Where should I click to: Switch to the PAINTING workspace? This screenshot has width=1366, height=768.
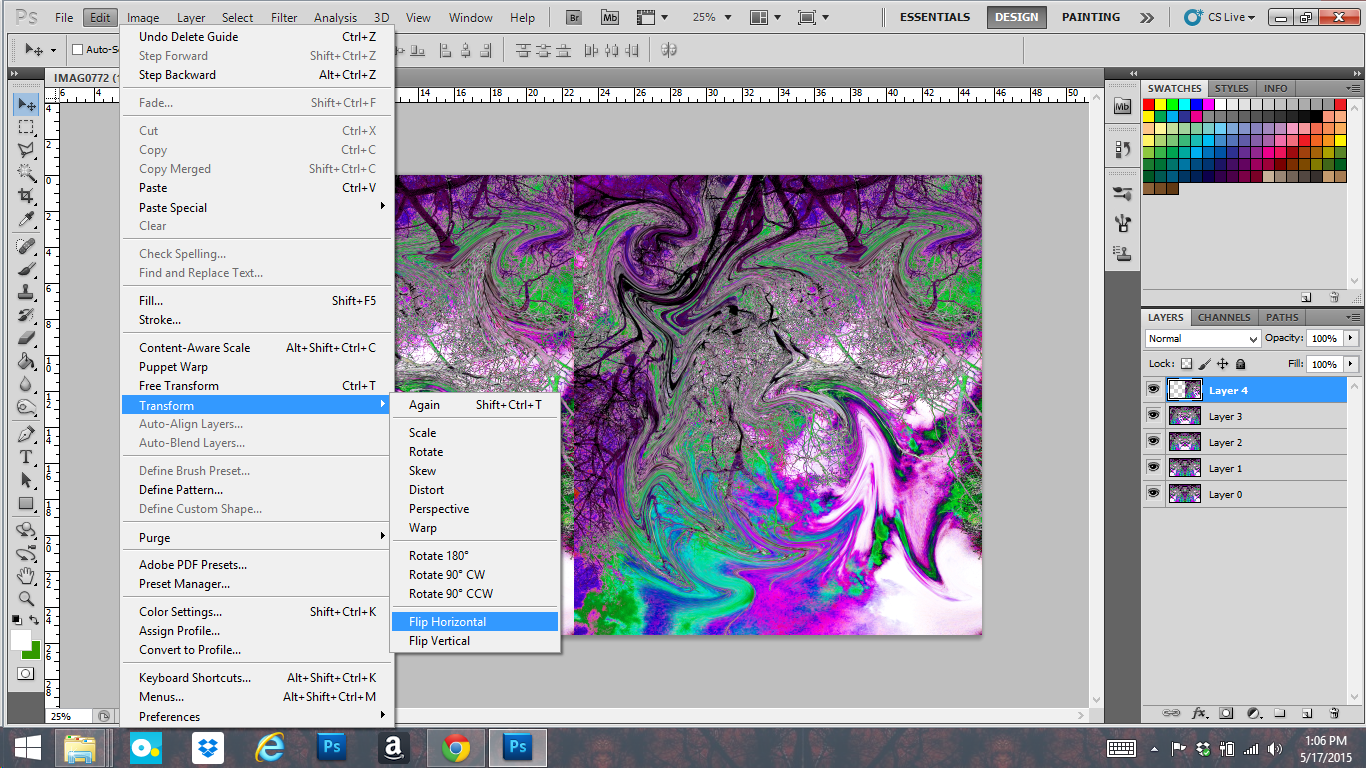point(1091,17)
